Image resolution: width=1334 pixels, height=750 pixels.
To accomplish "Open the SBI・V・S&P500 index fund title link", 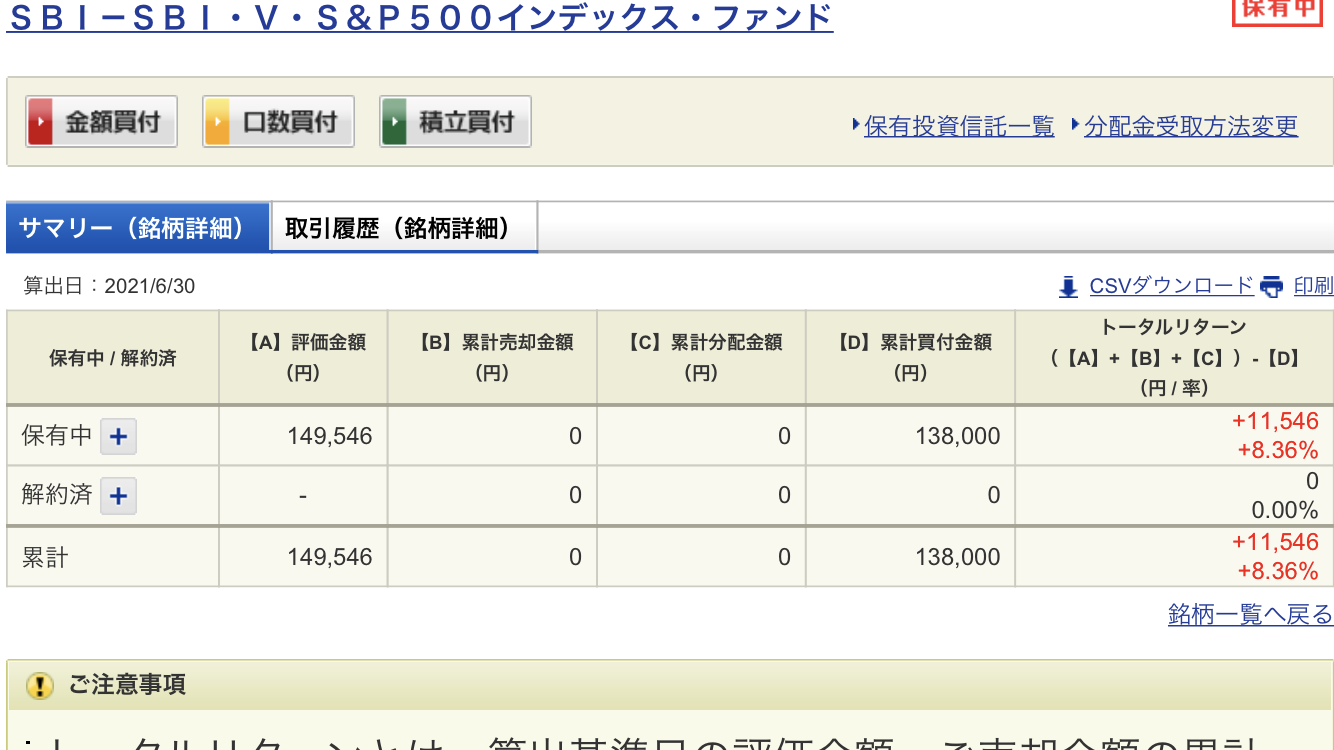I will [x=419, y=17].
